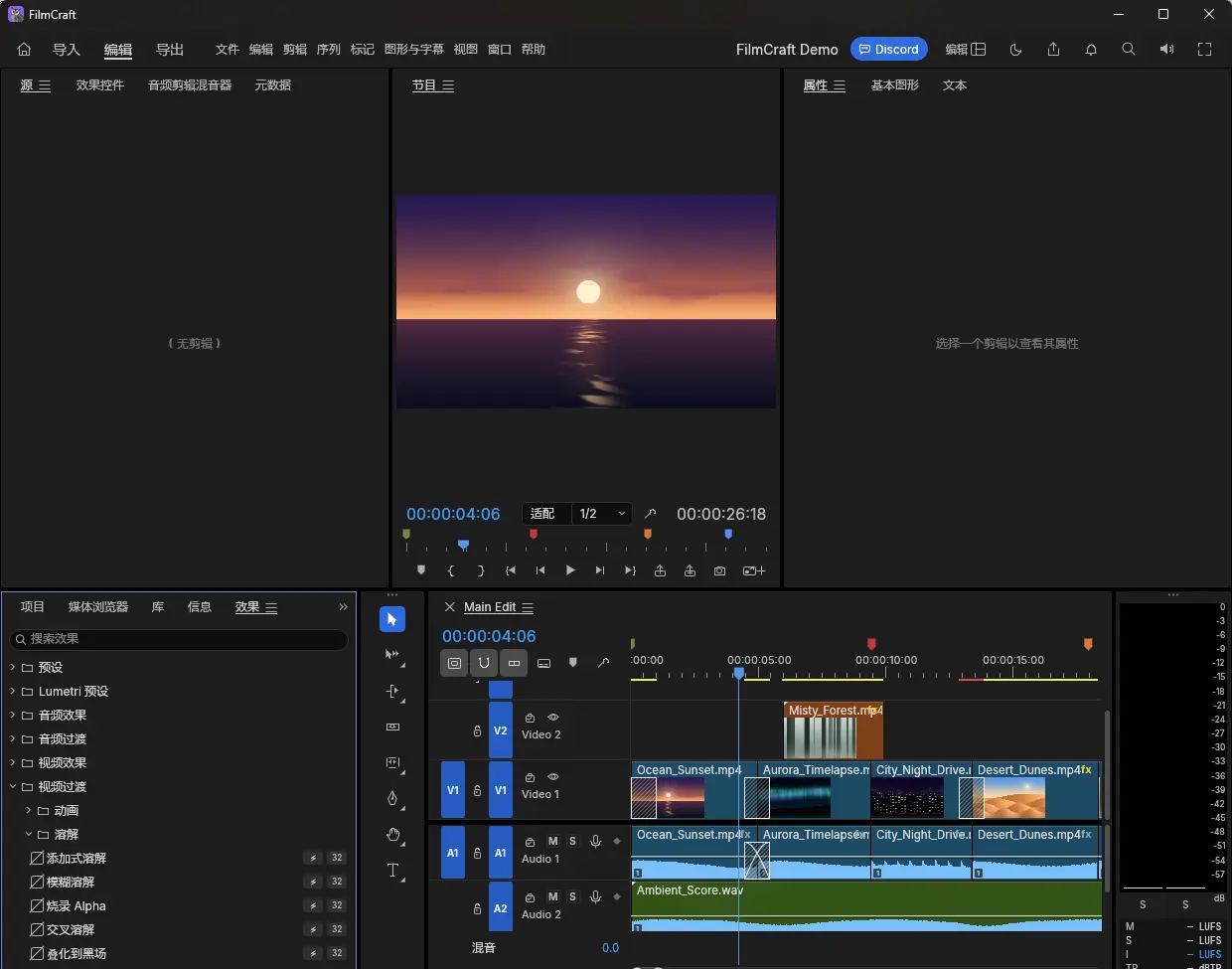The height and width of the screenshot is (969, 1232).
Task: Open the search magnifier in top bar
Action: pyautogui.click(x=1129, y=49)
